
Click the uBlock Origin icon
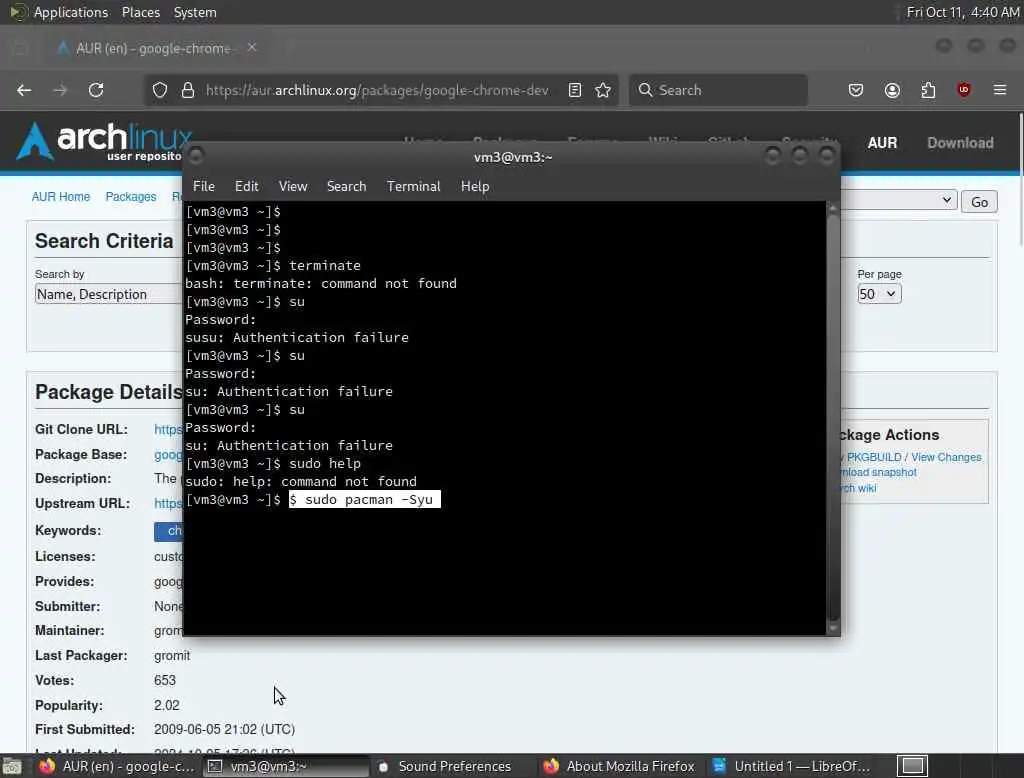point(964,90)
